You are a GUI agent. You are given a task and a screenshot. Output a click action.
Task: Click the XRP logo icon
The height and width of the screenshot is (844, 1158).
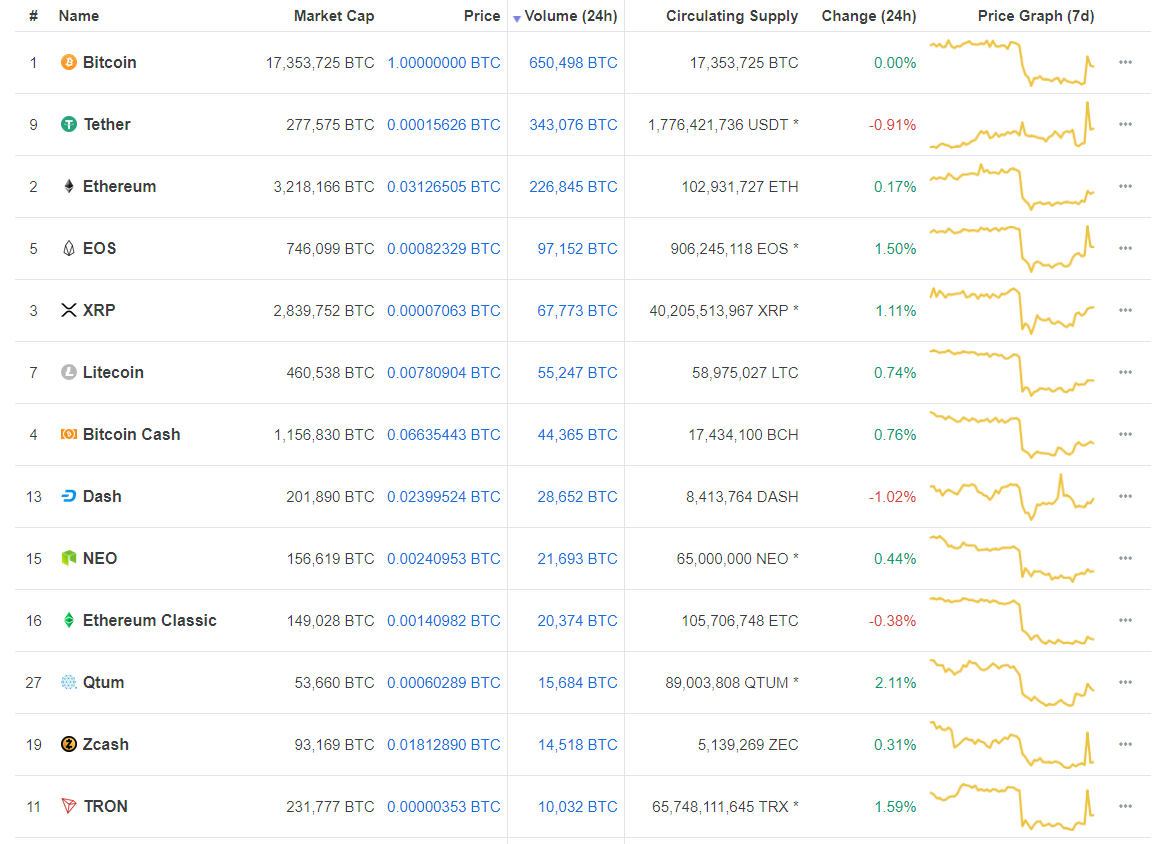tap(69, 310)
